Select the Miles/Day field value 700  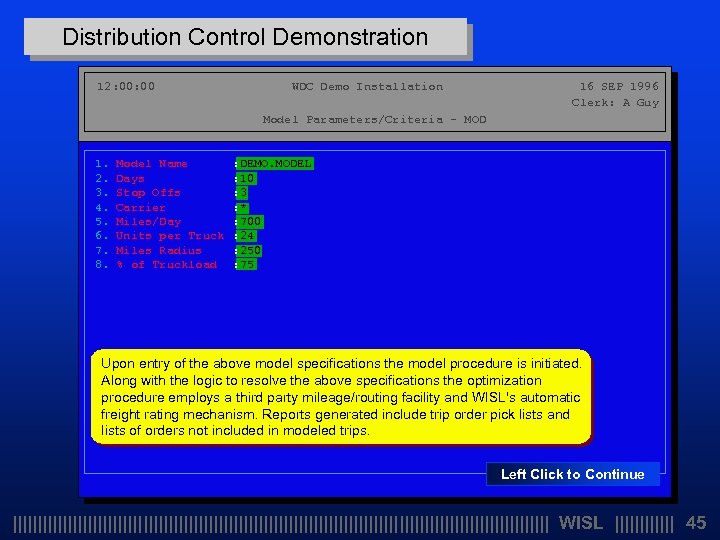pyautogui.click(x=250, y=222)
